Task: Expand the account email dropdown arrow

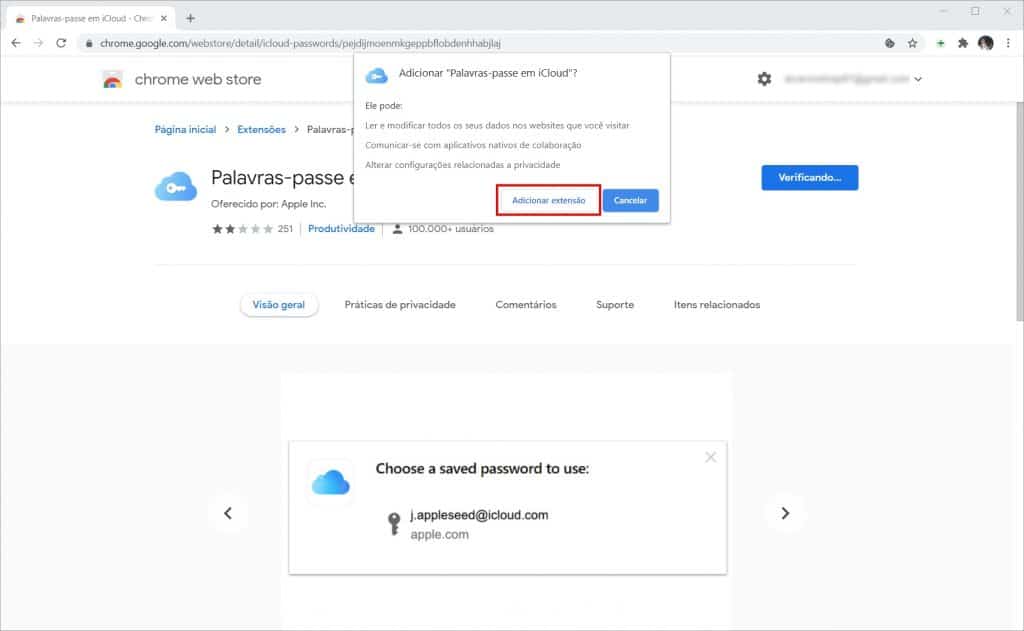Action: point(918,79)
